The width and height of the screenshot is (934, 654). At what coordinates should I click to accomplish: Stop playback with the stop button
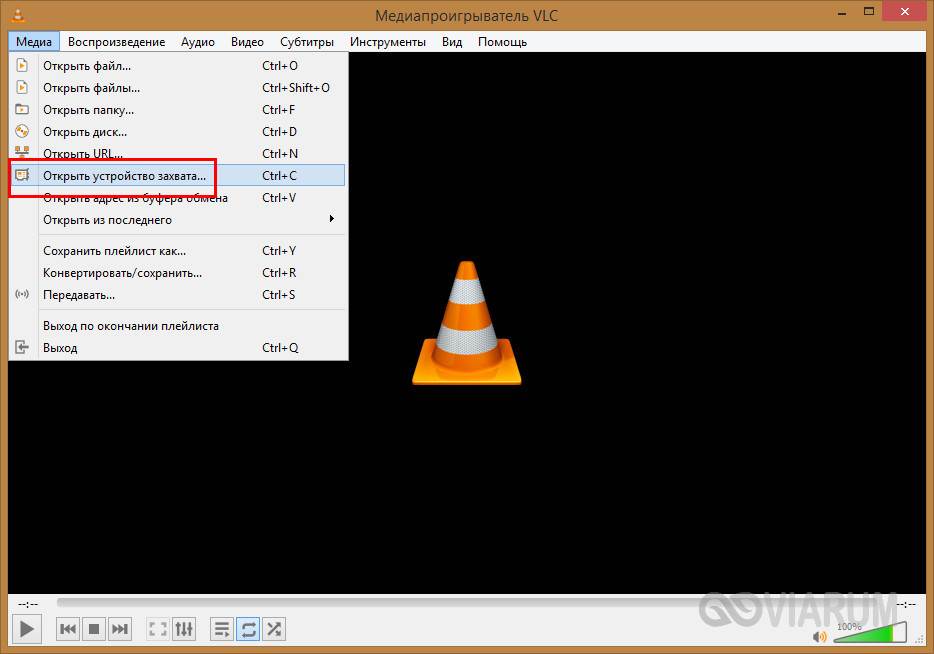click(94, 629)
